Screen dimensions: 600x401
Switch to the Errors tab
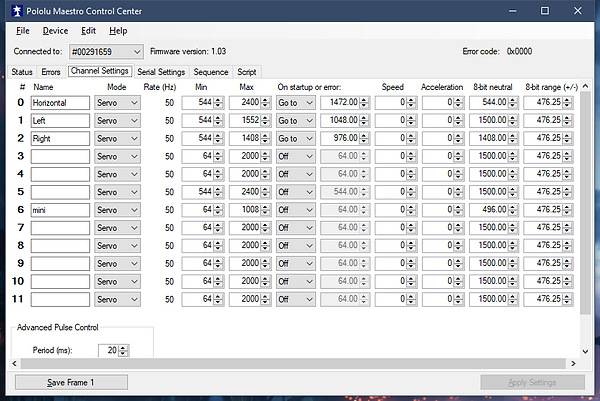[x=51, y=72]
